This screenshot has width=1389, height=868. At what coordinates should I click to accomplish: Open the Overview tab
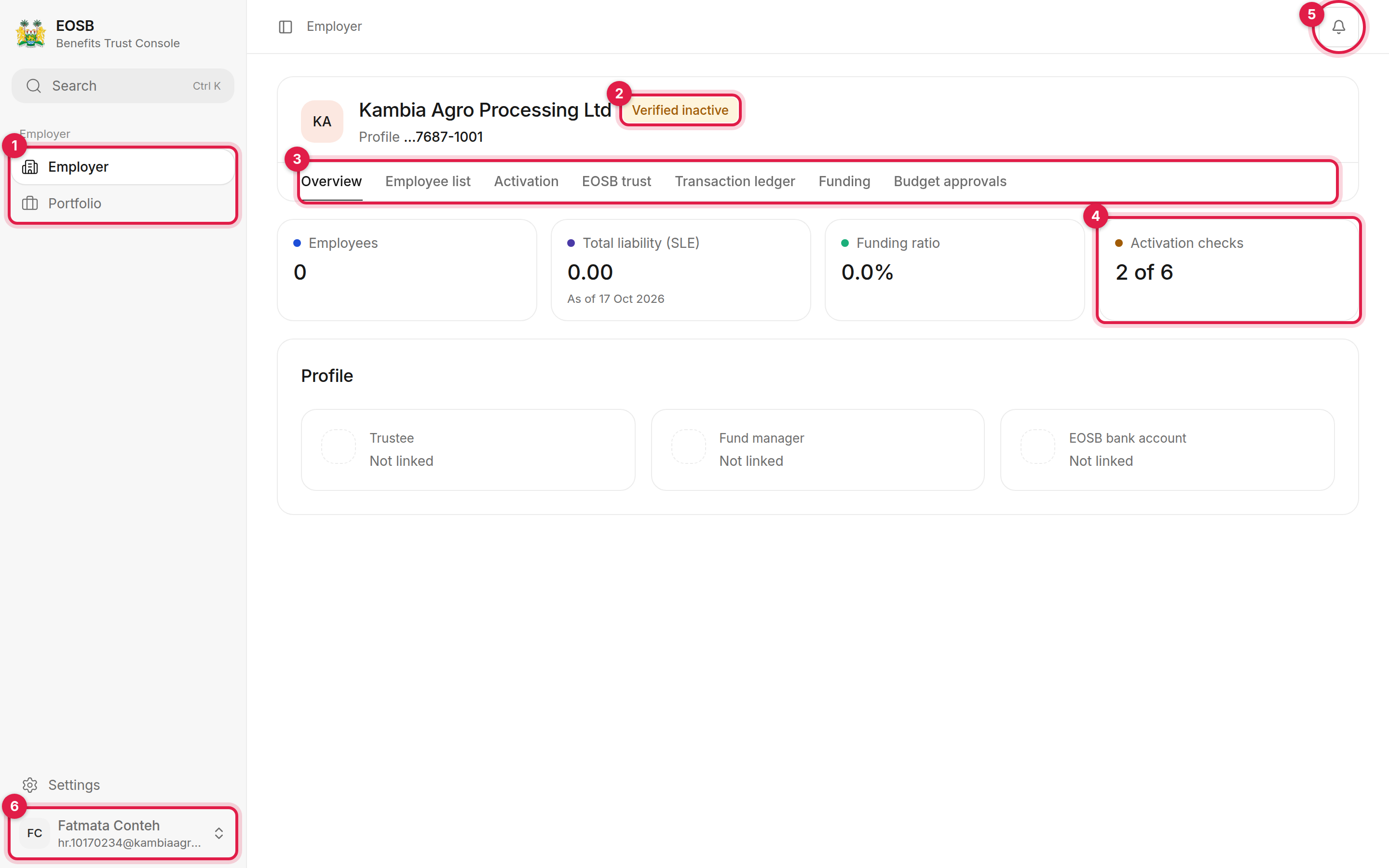click(331, 181)
